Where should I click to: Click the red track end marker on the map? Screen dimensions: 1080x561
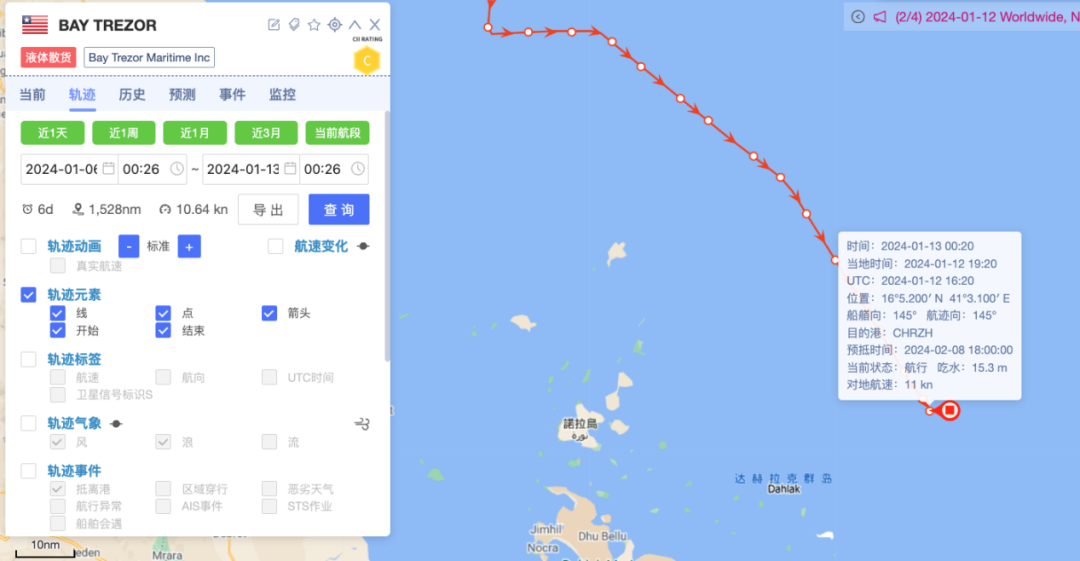(x=950, y=411)
